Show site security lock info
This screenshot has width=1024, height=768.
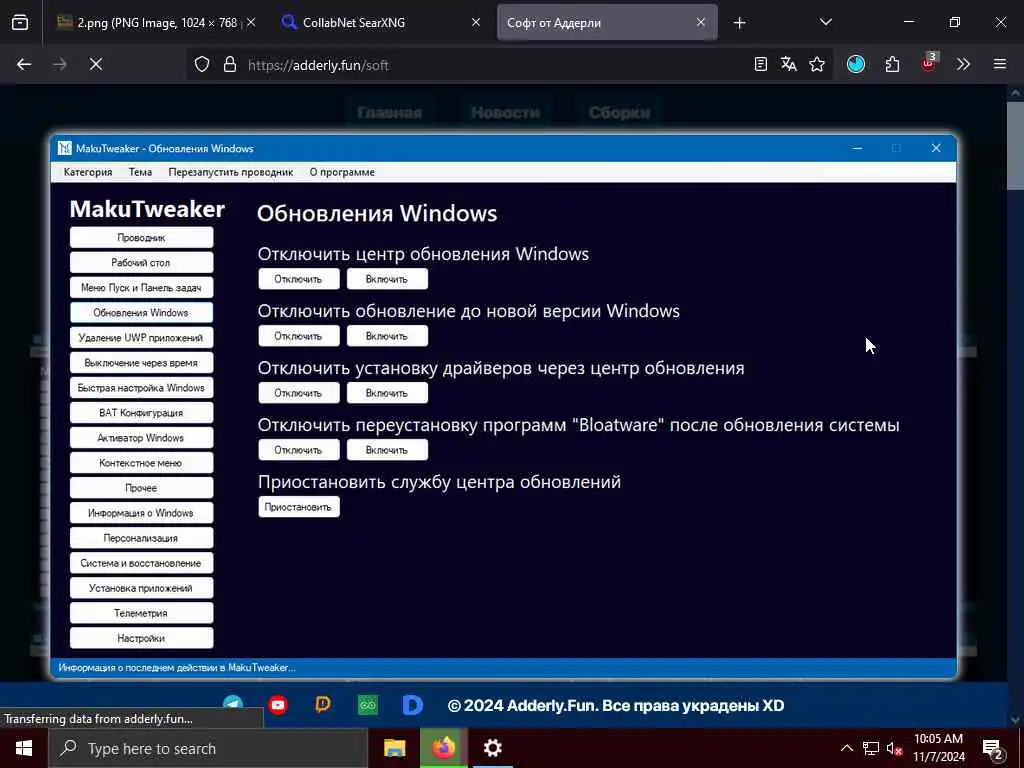point(229,65)
